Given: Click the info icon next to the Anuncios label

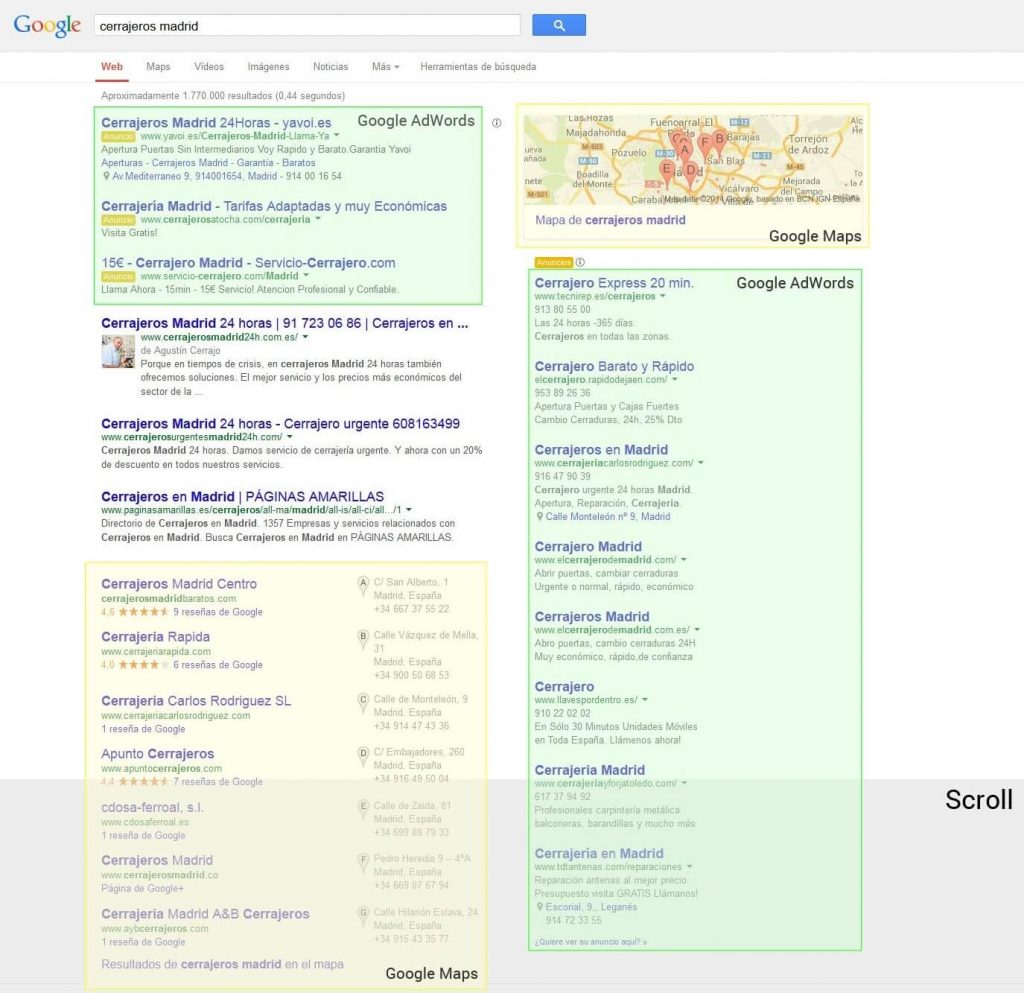Looking at the screenshot, I should (x=580, y=262).
